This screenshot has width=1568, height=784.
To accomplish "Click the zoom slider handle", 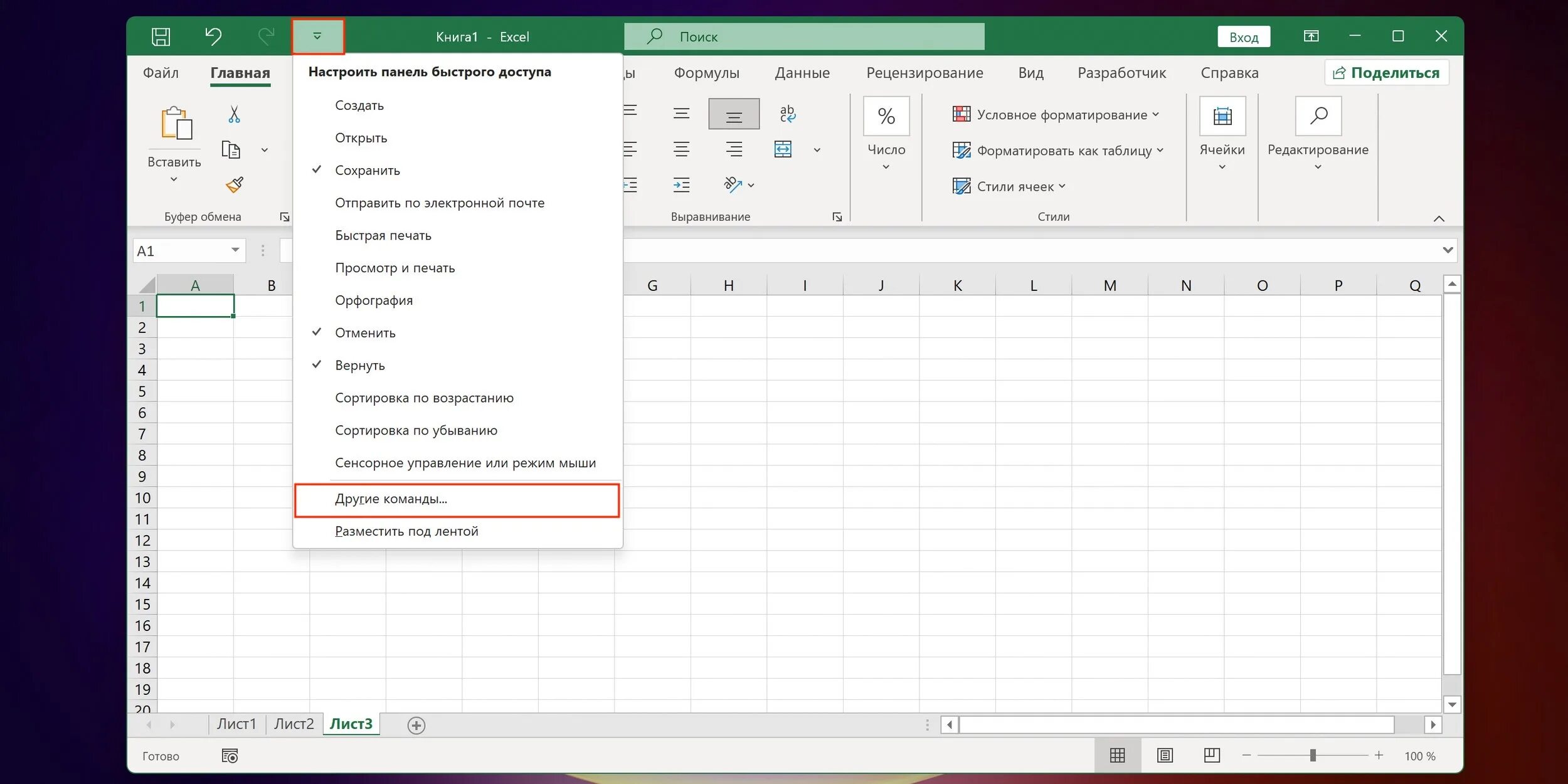I will coord(1312,755).
